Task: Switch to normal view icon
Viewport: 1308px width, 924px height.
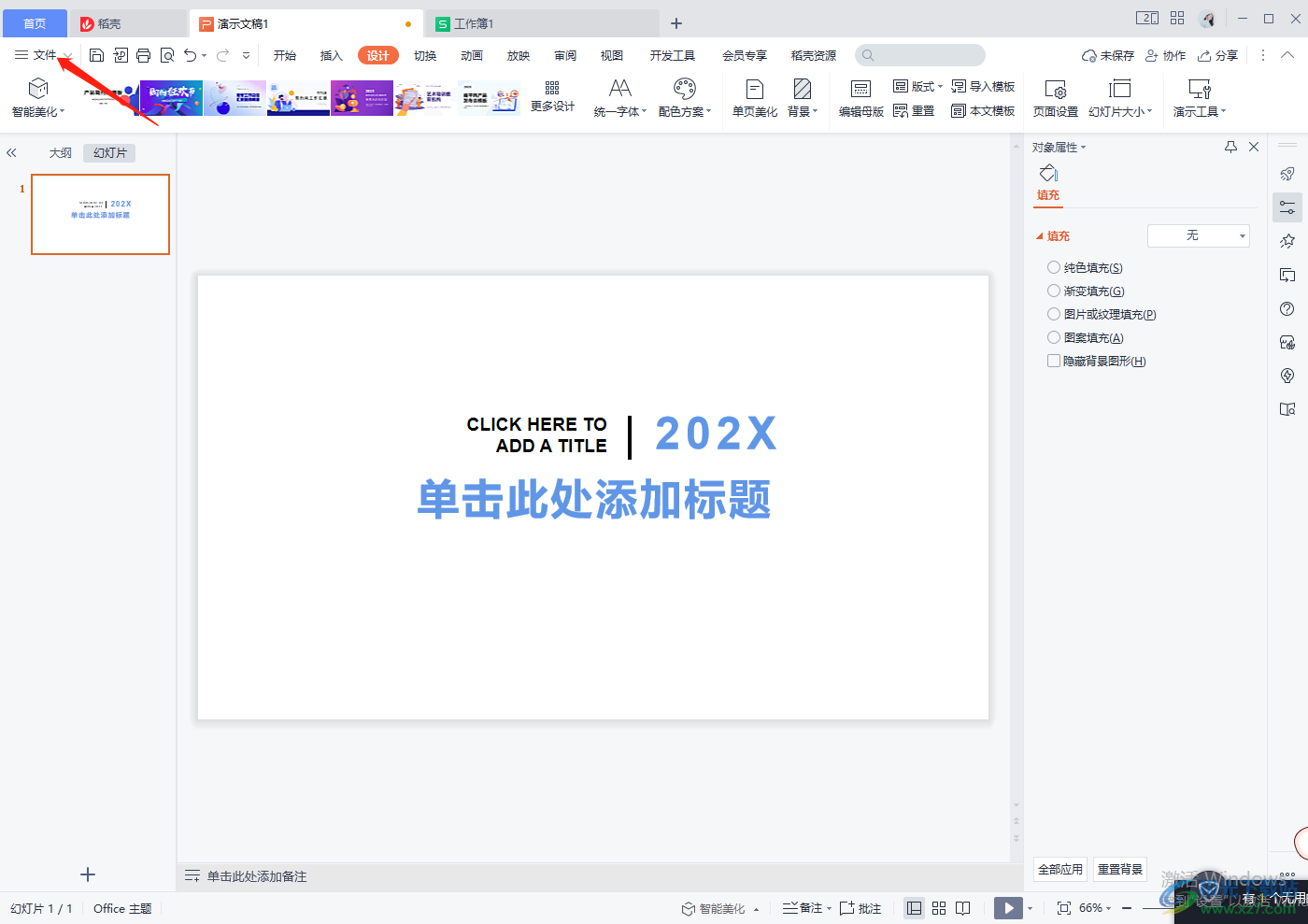Action: coord(915,908)
